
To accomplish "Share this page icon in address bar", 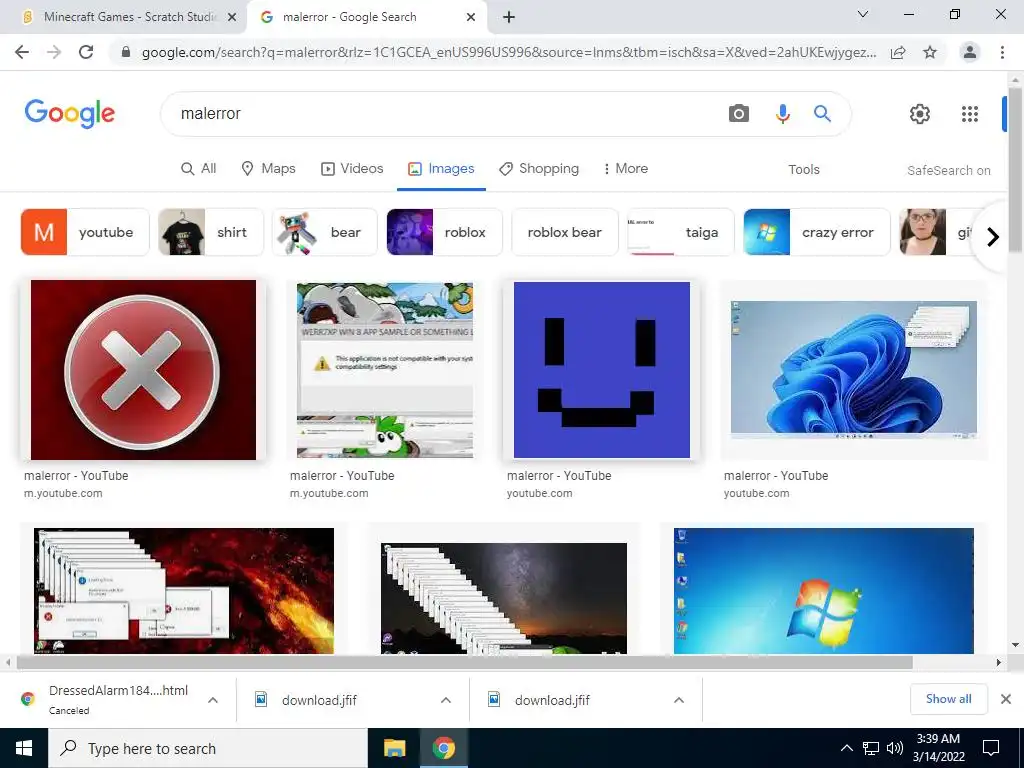I will [898, 52].
